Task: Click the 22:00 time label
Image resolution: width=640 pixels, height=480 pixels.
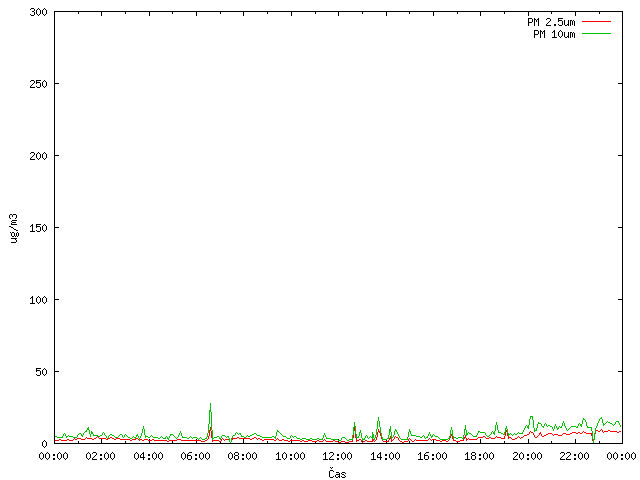Action: pos(574,456)
